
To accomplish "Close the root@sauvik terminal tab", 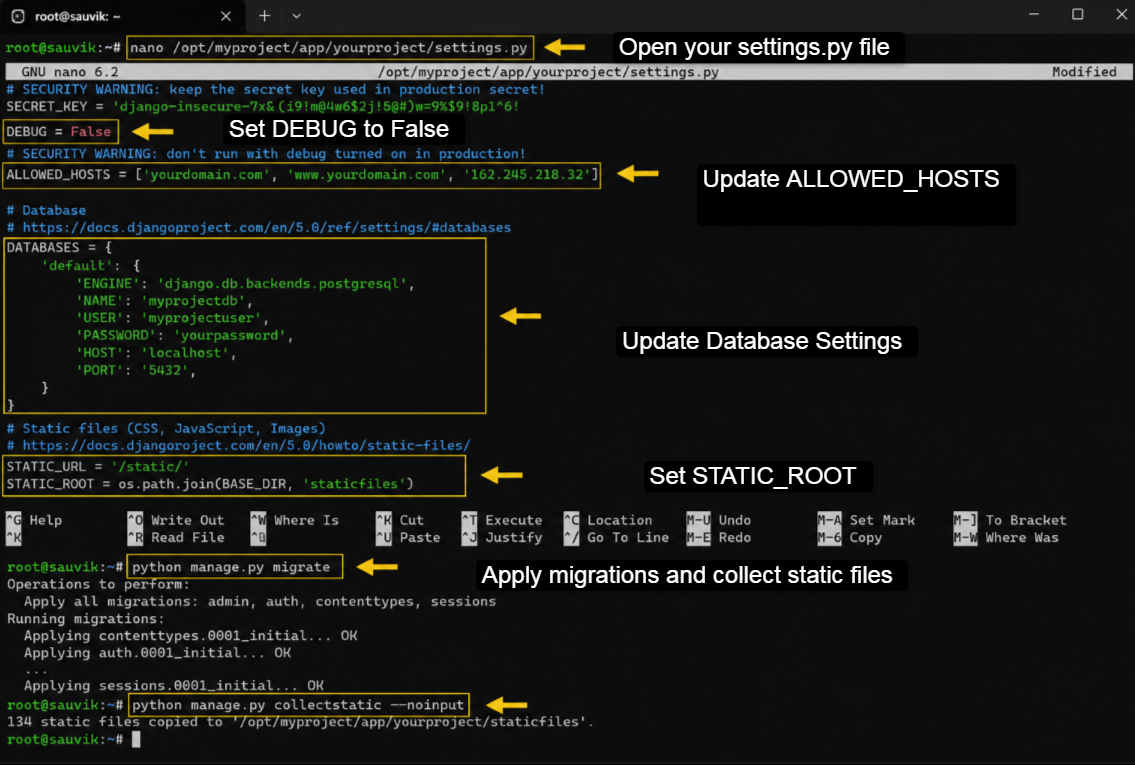I will tap(226, 16).
